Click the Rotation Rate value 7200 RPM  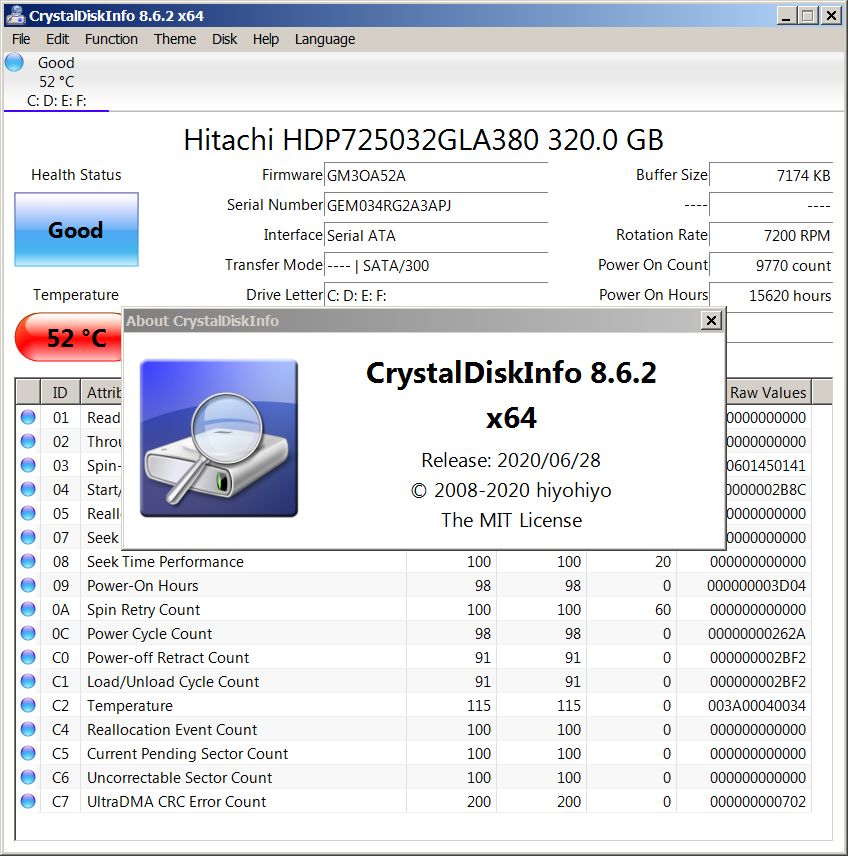(771, 236)
